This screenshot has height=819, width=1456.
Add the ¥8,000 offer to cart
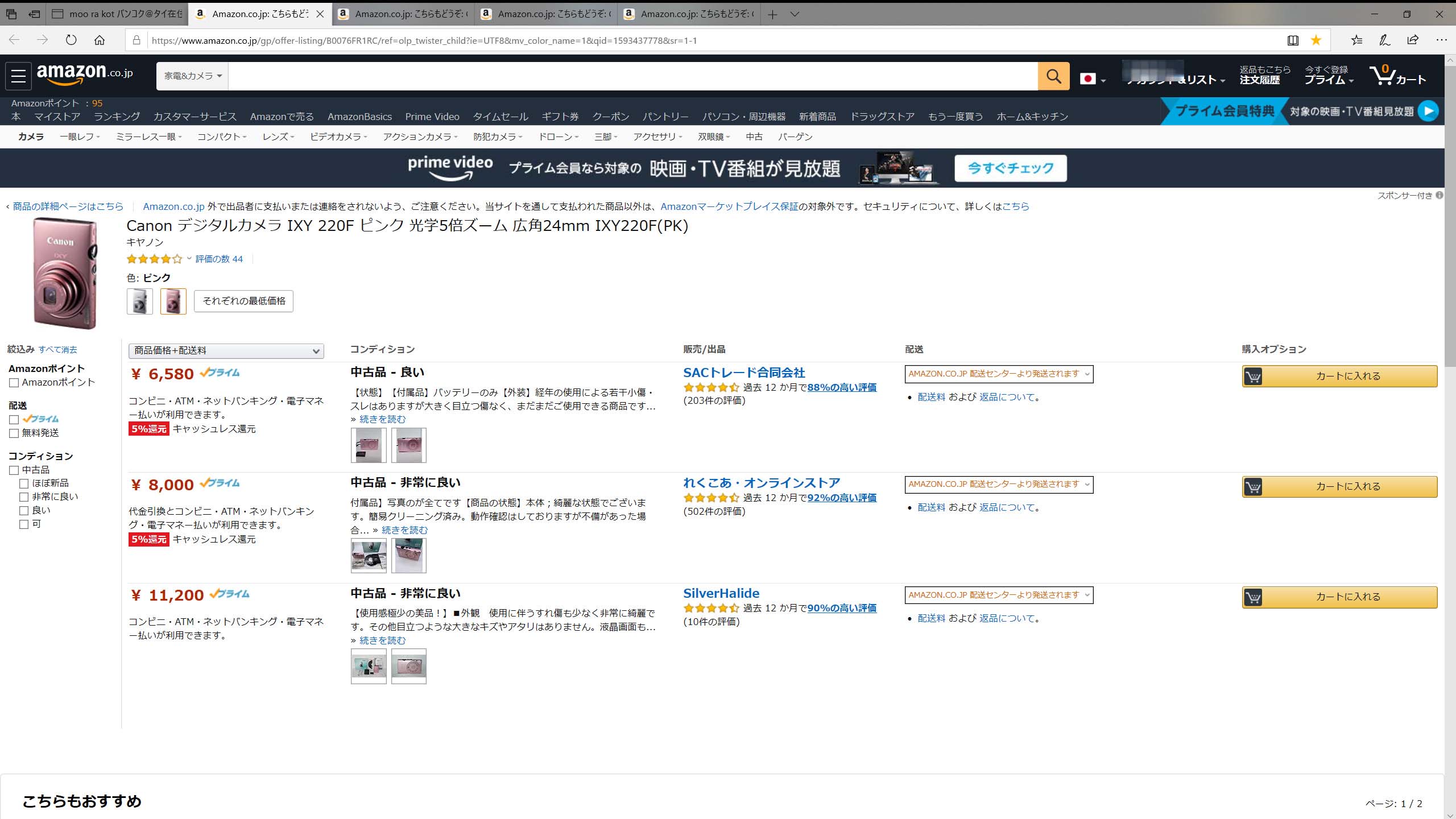[1339, 486]
